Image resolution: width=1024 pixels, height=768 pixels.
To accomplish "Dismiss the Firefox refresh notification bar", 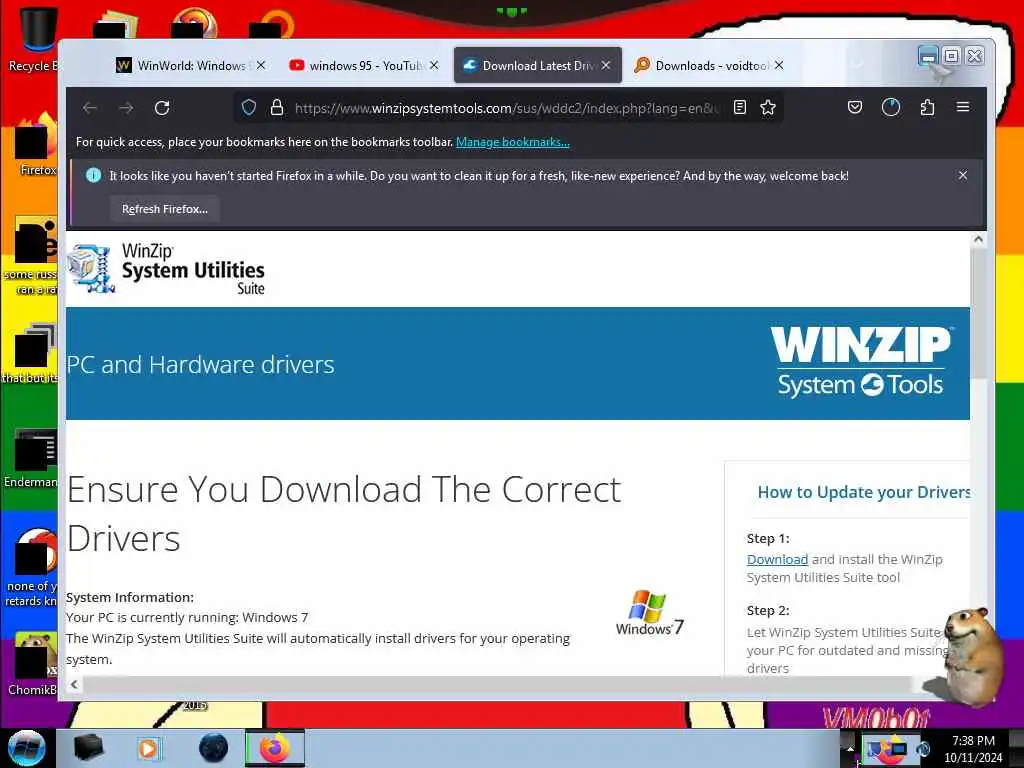I will pos(963,175).
